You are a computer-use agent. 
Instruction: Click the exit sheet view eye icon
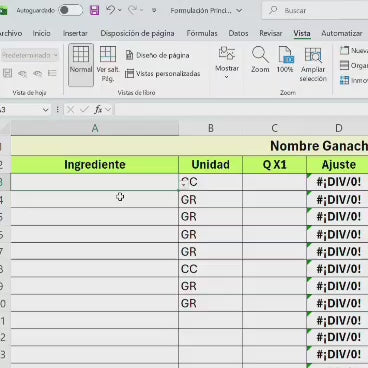(22, 73)
